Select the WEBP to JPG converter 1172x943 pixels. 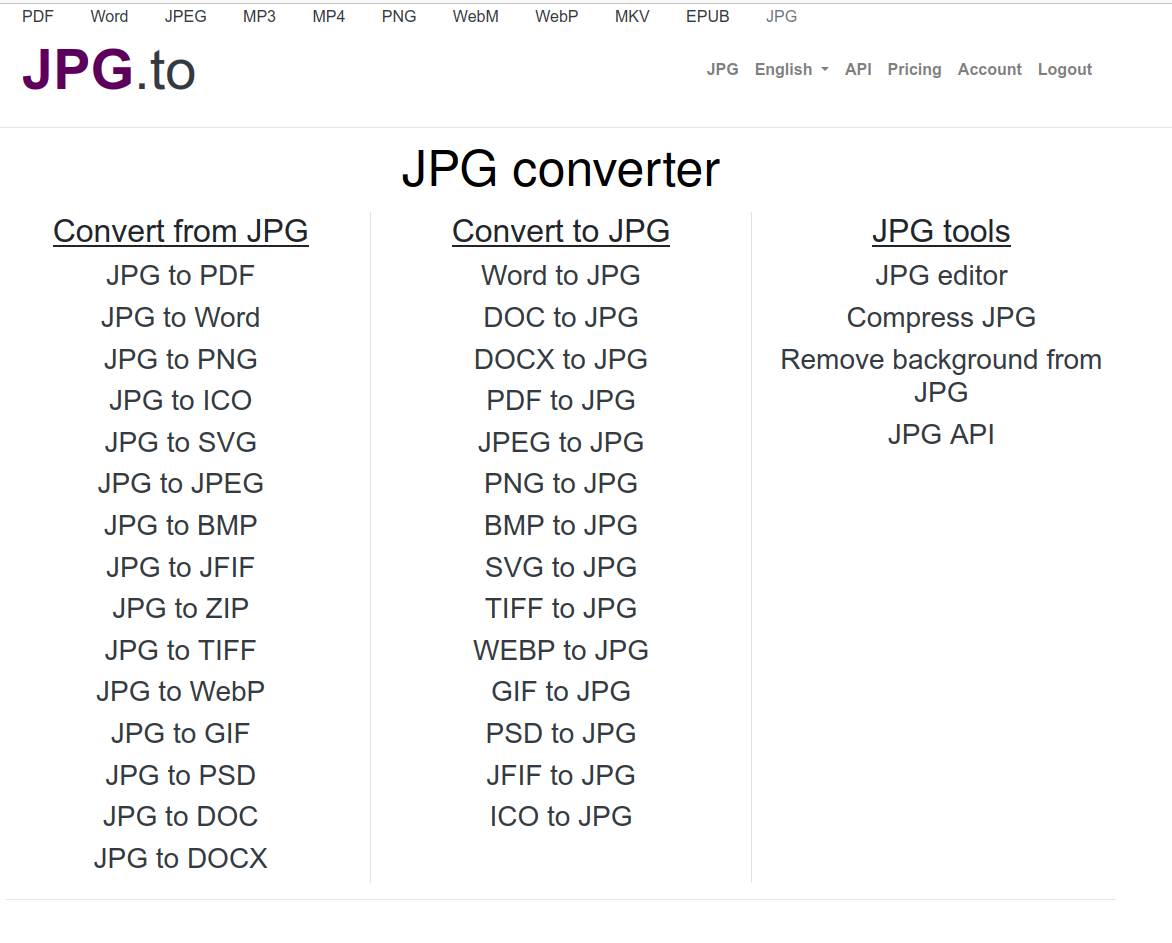tap(561, 649)
